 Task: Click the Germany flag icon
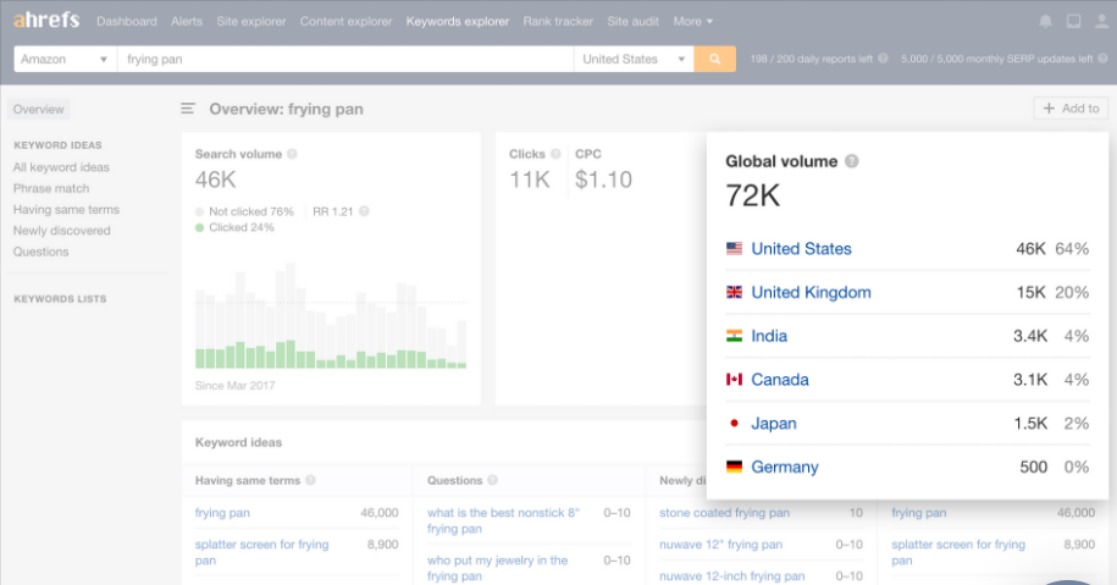734,467
